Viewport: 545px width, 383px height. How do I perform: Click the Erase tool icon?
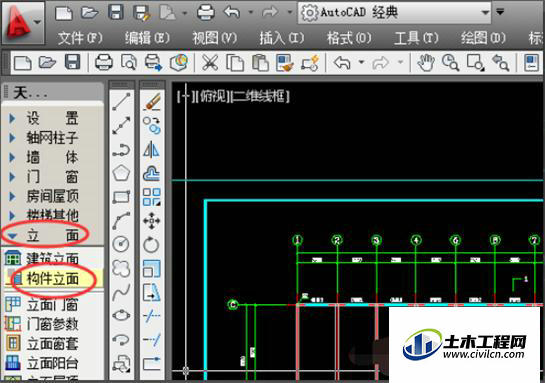152,101
